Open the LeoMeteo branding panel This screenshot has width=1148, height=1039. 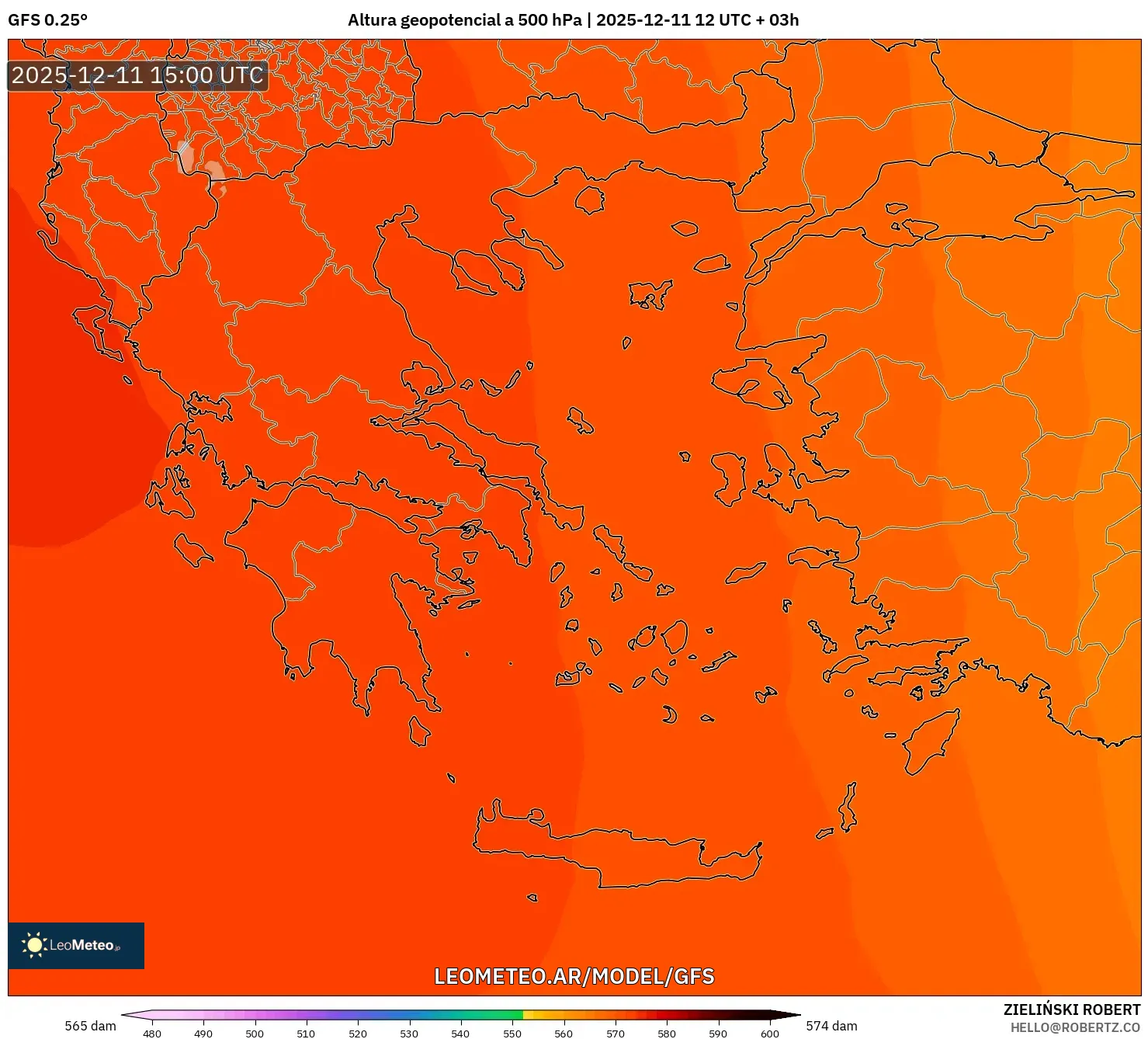click(x=75, y=946)
